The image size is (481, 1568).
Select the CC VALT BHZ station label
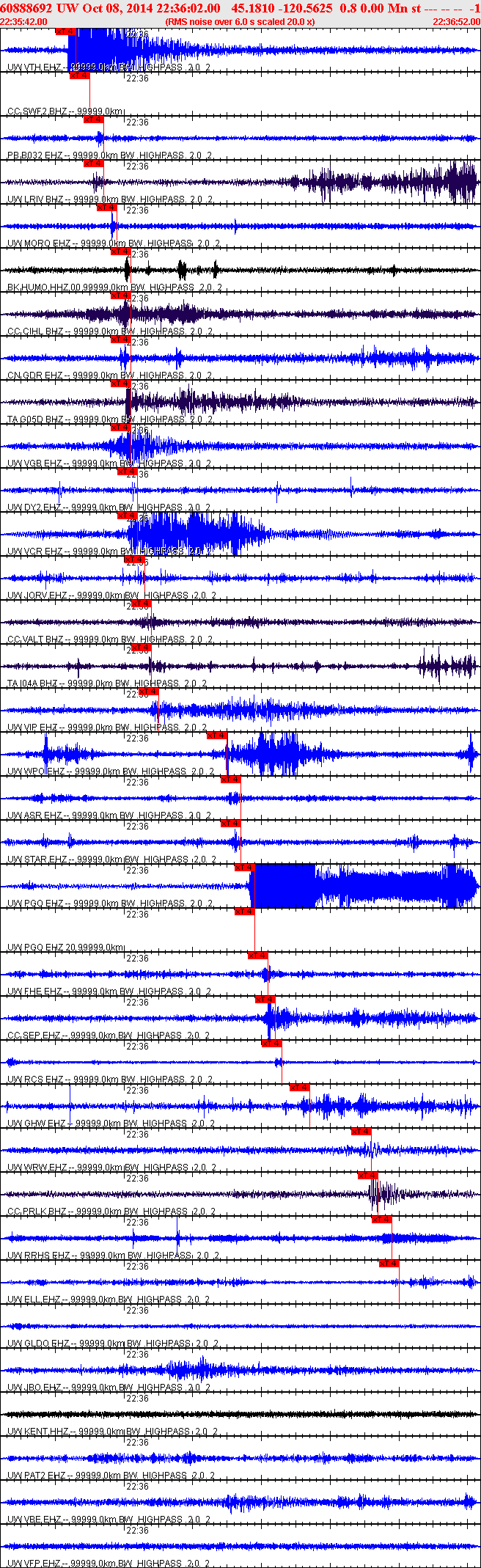(110, 640)
